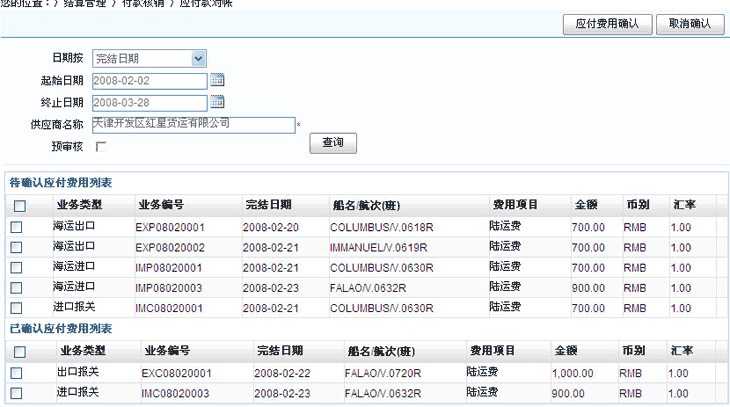Check the select-all box in 已确认应付费用列表 header
Screen dimensions: 730x407
click(18, 352)
